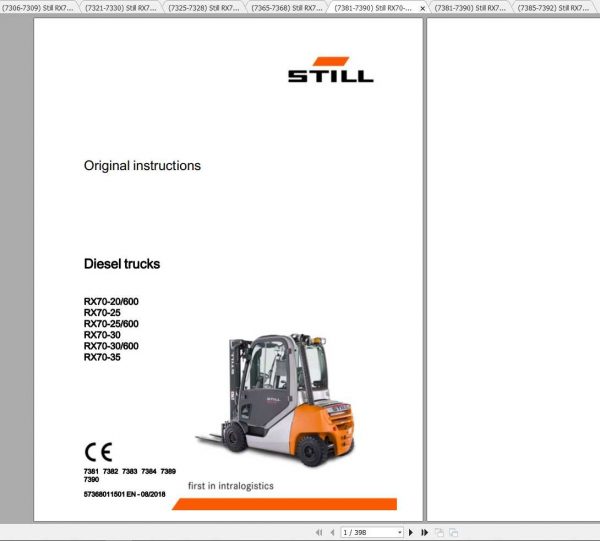The image size is (600, 541).
Task: Open the second (7381-7390) Still RX7 tab
Action: point(470,8)
